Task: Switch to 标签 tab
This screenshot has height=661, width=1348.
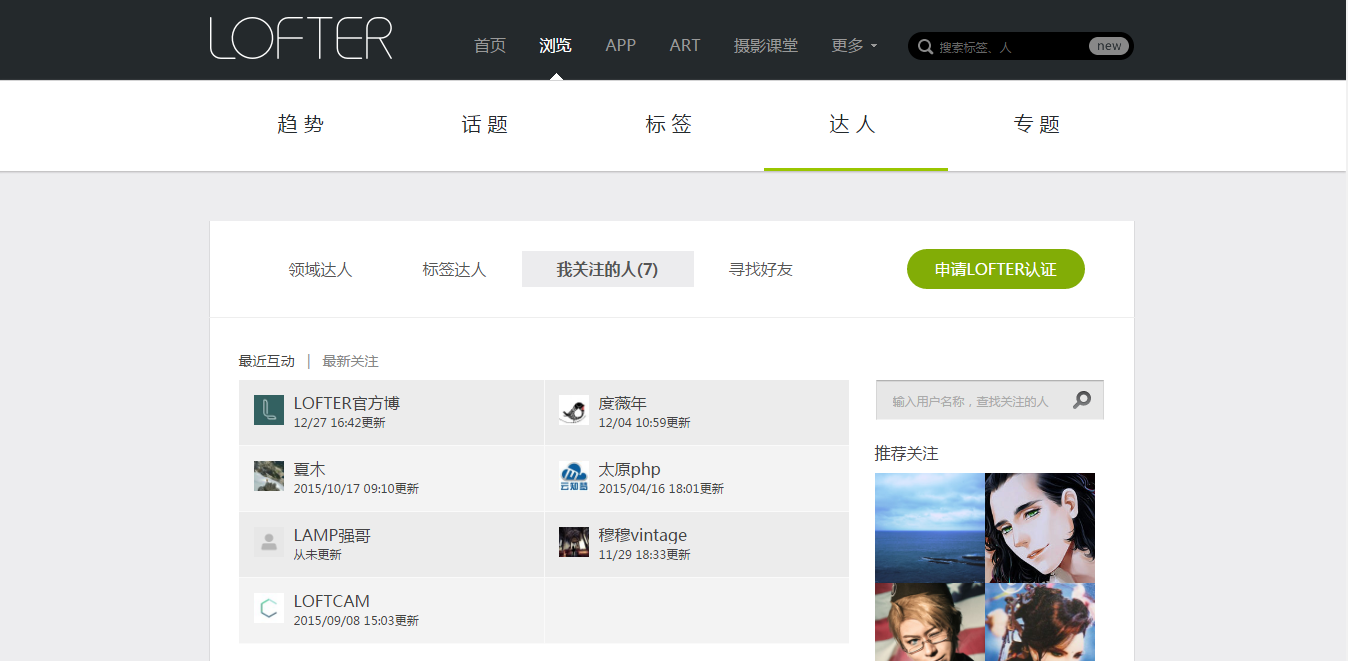Action: click(x=669, y=125)
